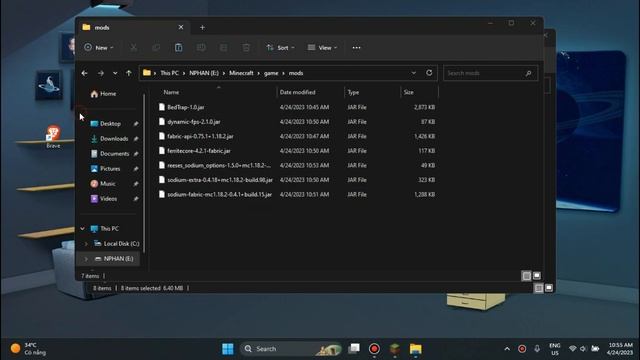The height and width of the screenshot is (360, 640).
Task: Go up one folder level
Action: (x=129, y=73)
